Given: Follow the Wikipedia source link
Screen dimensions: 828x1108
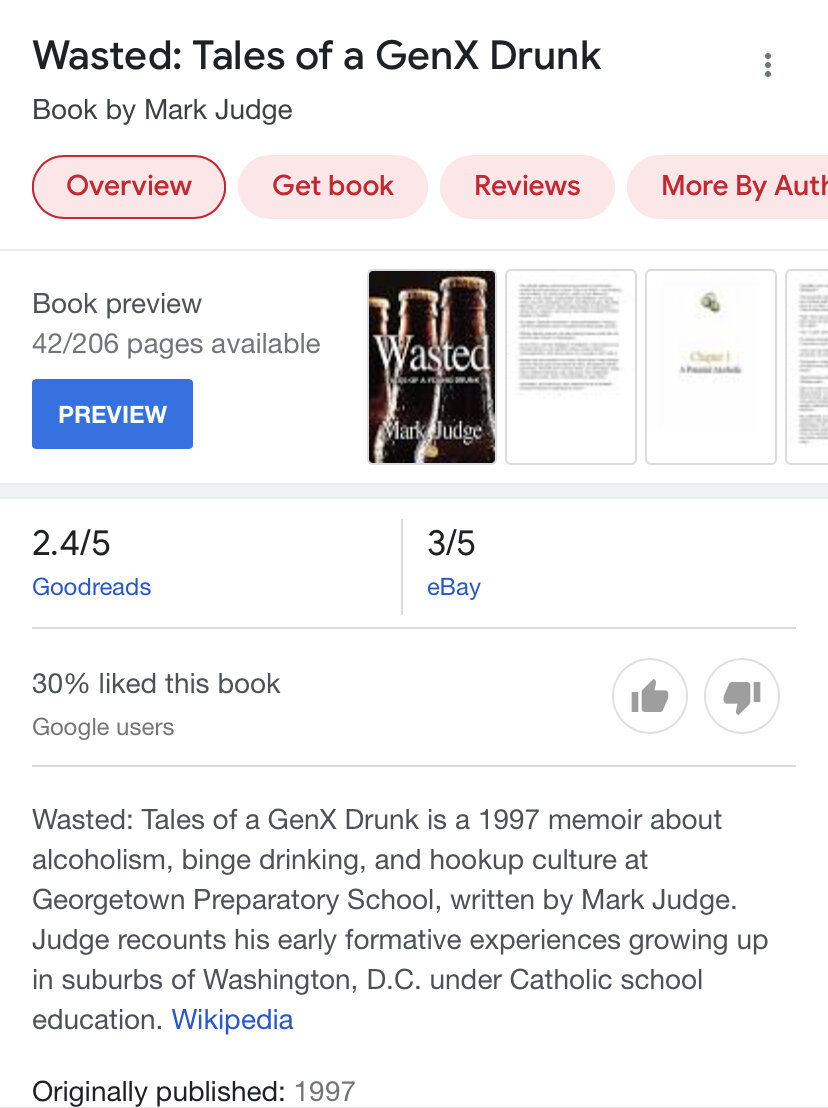Looking at the screenshot, I should [x=232, y=1020].
